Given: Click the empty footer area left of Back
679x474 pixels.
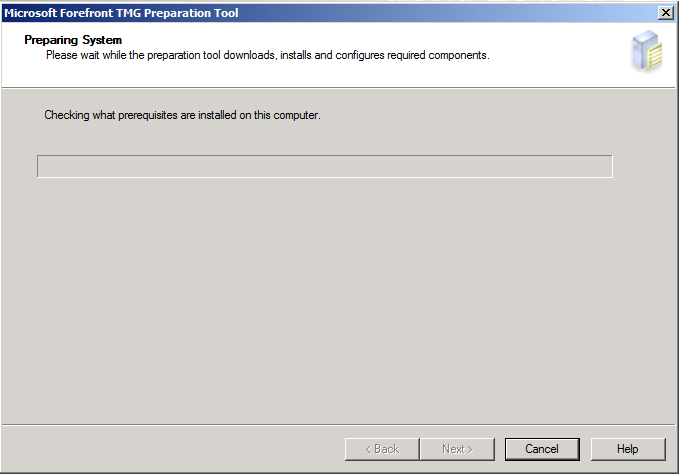Looking at the screenshot, I should [170, 449].
